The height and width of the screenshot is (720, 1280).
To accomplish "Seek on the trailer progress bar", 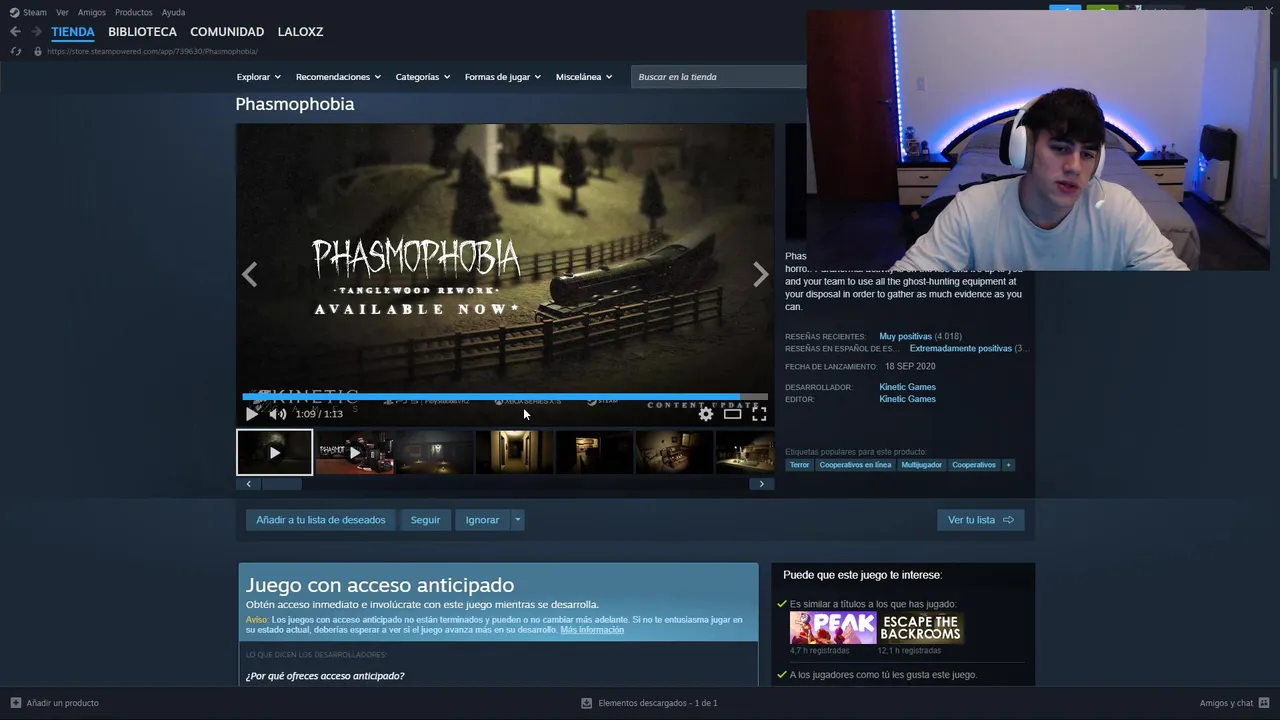I will click(505, 397).
